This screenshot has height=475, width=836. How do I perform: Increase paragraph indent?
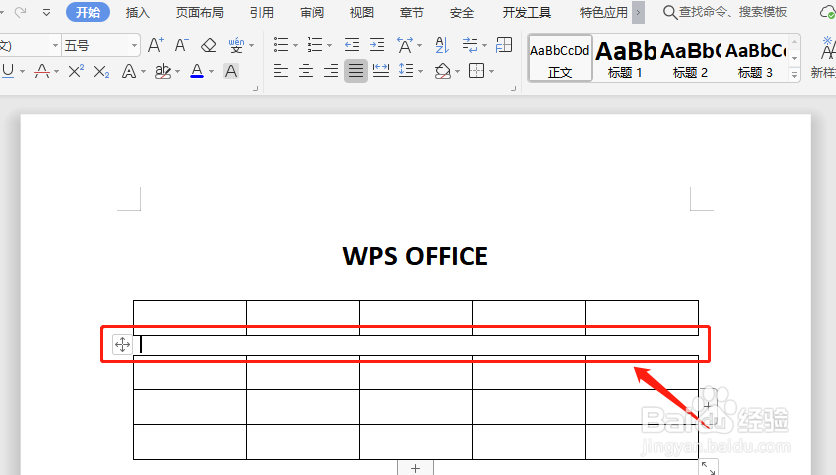[377, 45]
